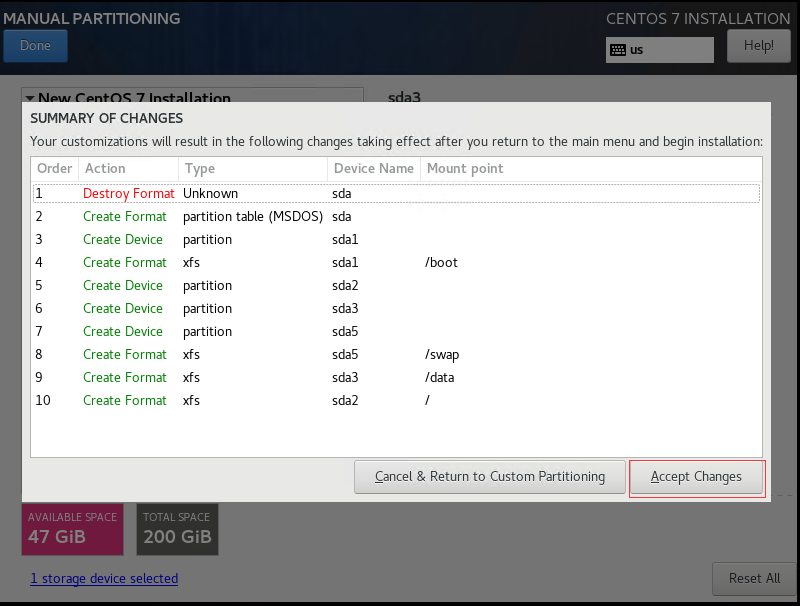Cancel and return to custom partitioning

[x=490, y=477]
